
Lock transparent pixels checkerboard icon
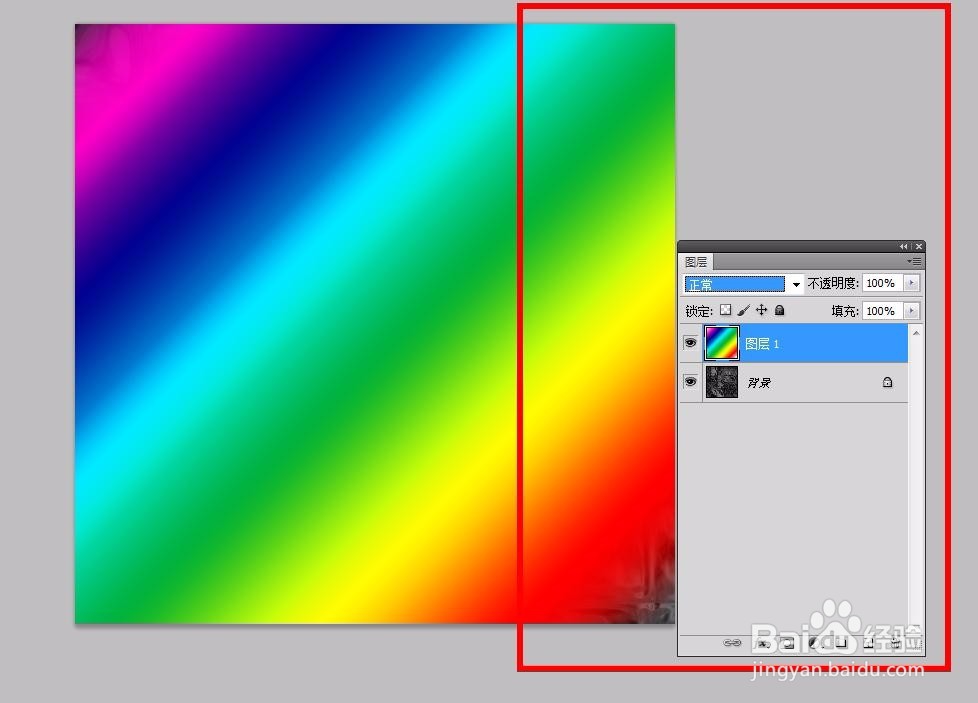[725, 310]
